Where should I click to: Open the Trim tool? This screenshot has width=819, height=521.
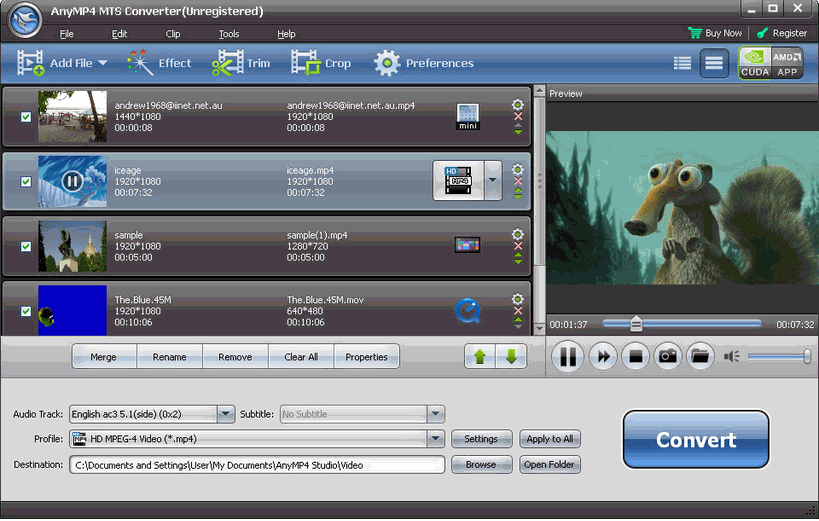click(x=241, y=63)
